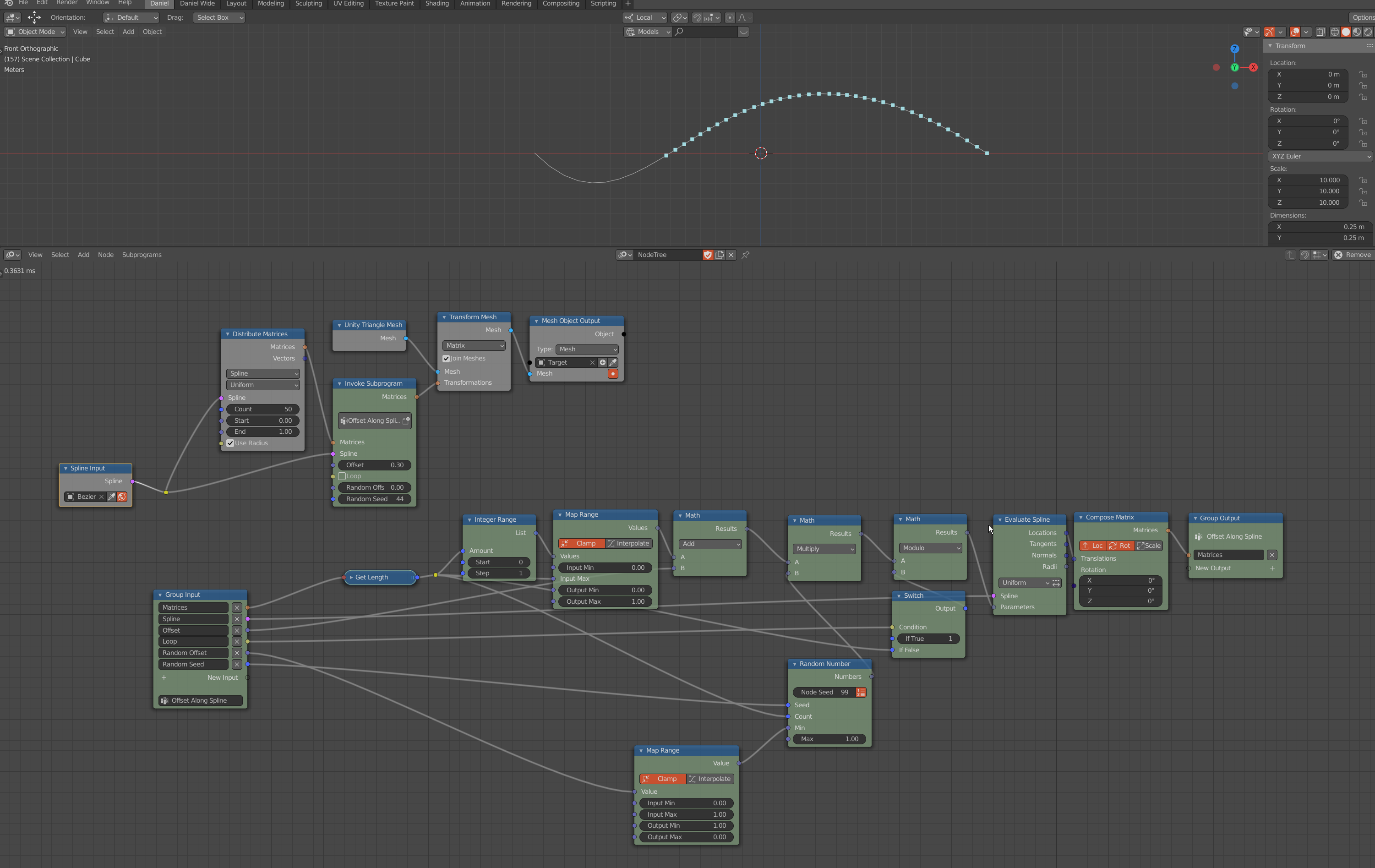Click the browse node tree icon before NodeTree
1375x868 pixels.
tap(624, 255)
